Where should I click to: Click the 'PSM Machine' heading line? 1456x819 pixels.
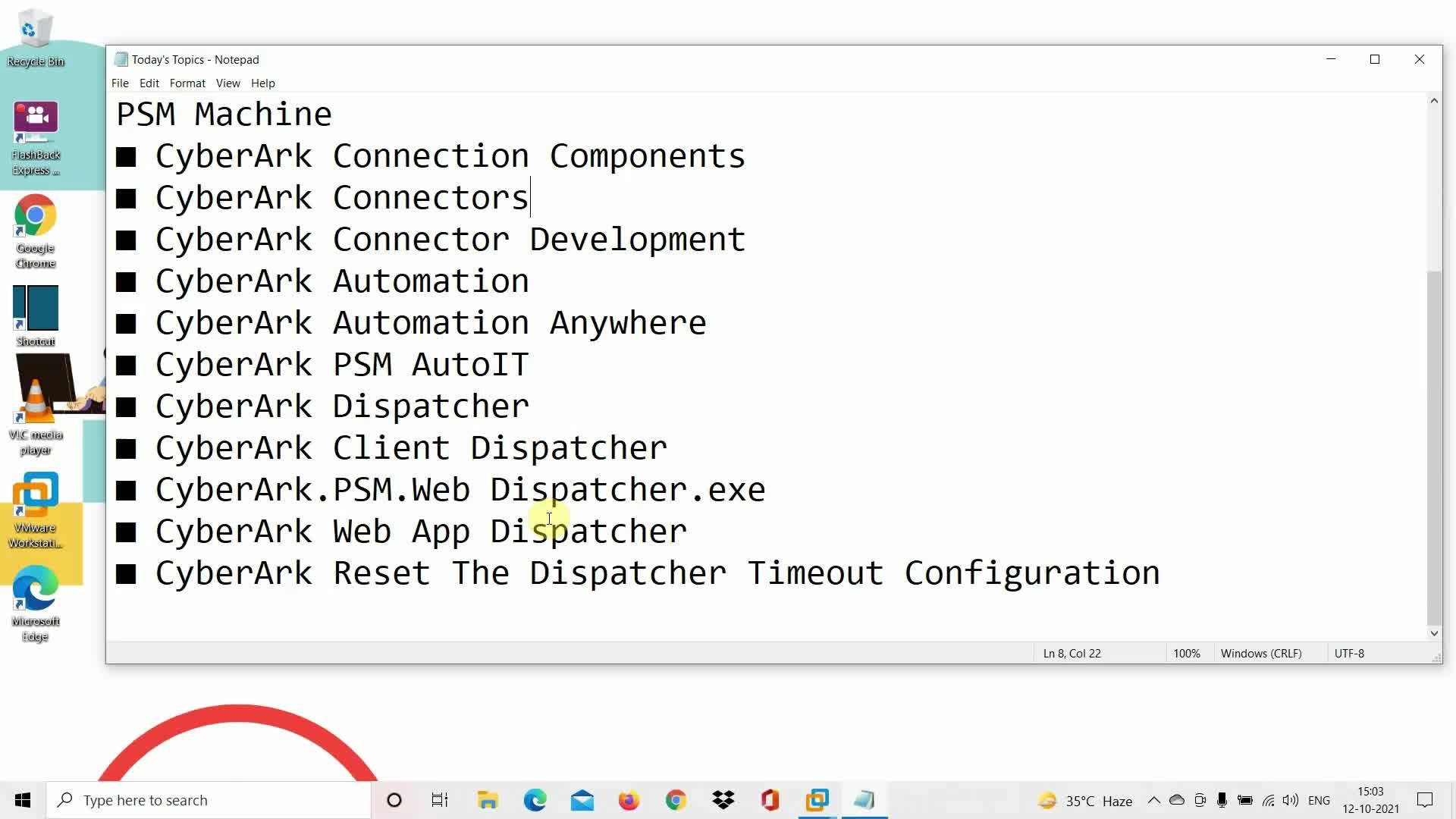click(224, 115)
